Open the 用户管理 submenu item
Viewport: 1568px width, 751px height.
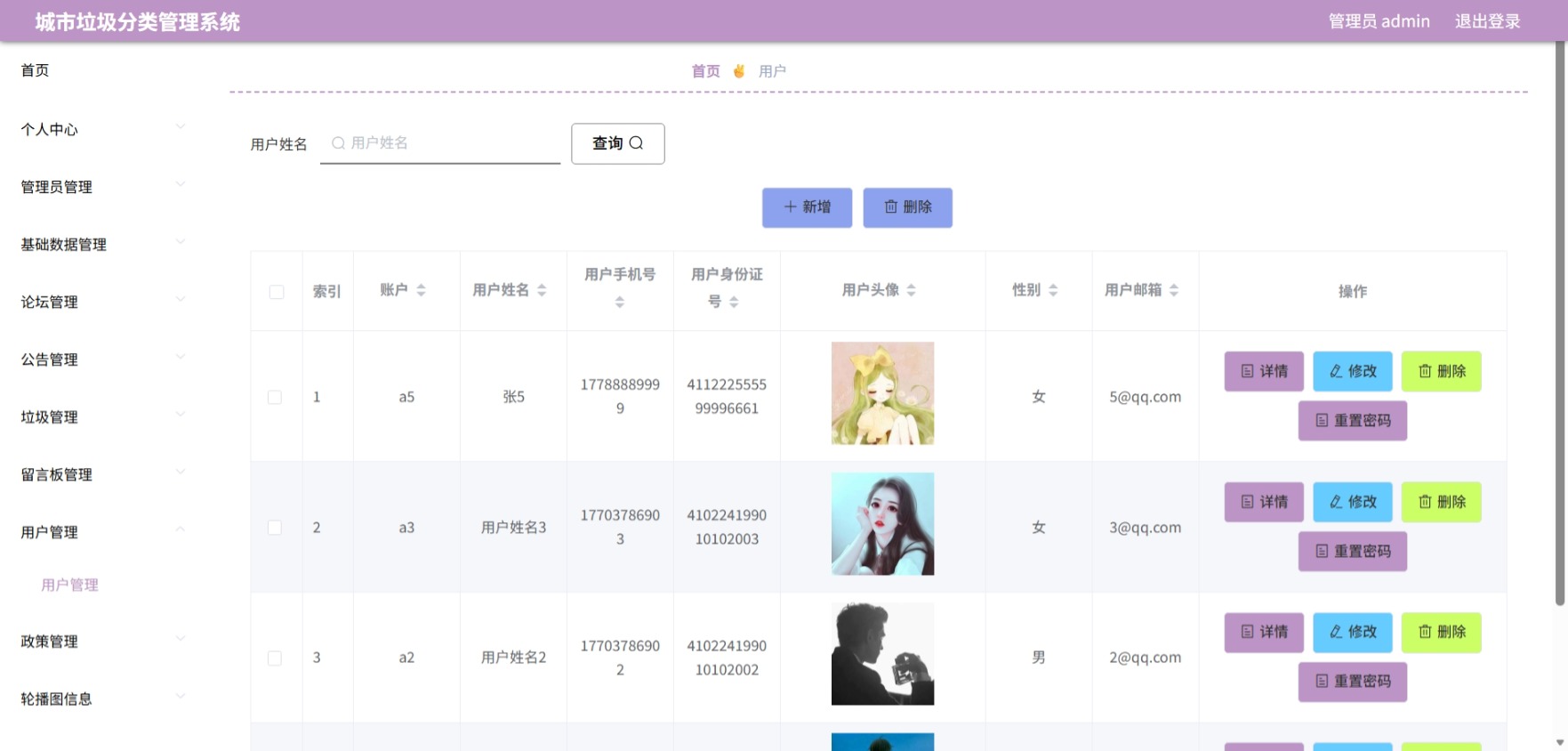69,585
